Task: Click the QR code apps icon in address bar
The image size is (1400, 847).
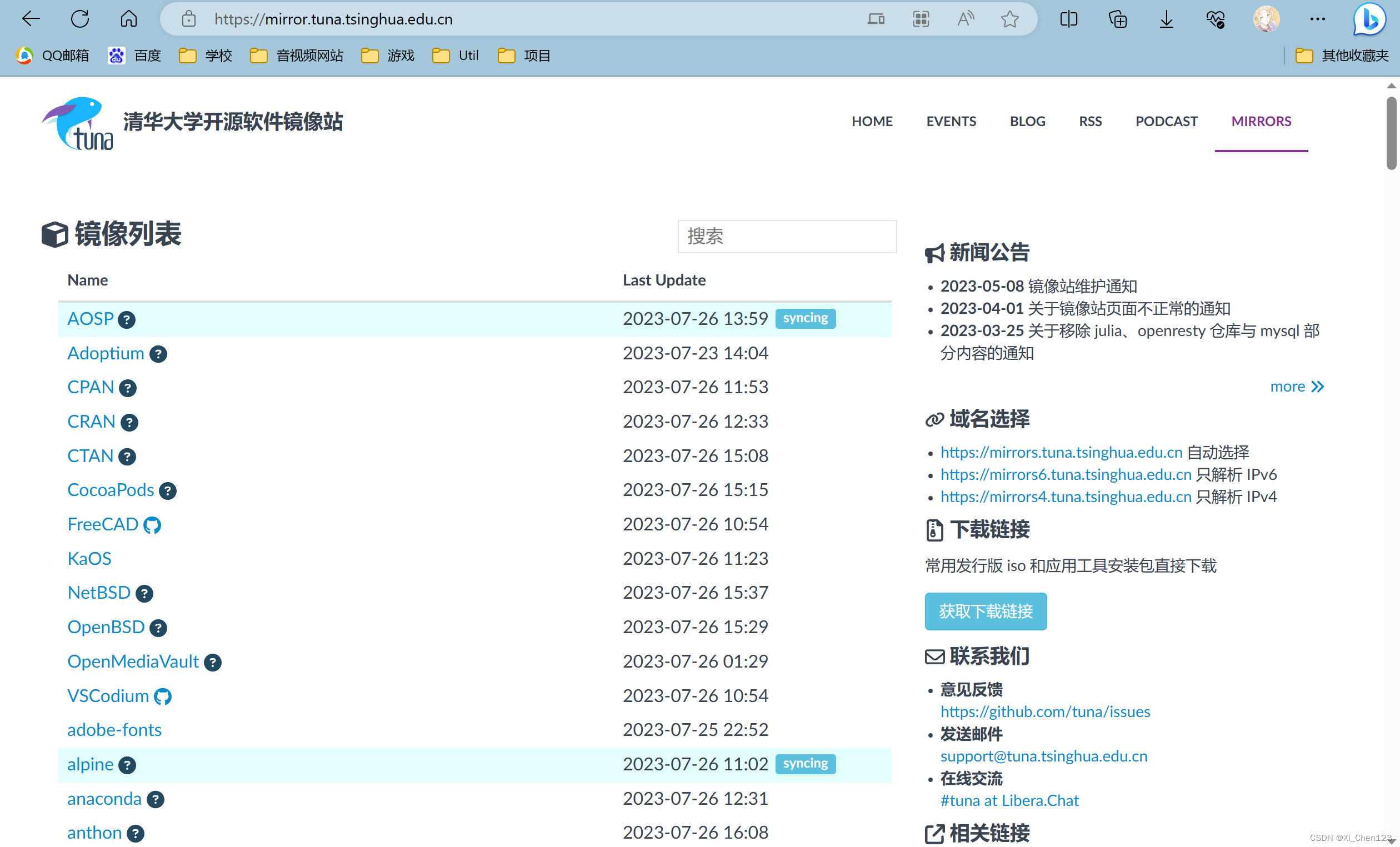Action: click(x=921, y=19)
